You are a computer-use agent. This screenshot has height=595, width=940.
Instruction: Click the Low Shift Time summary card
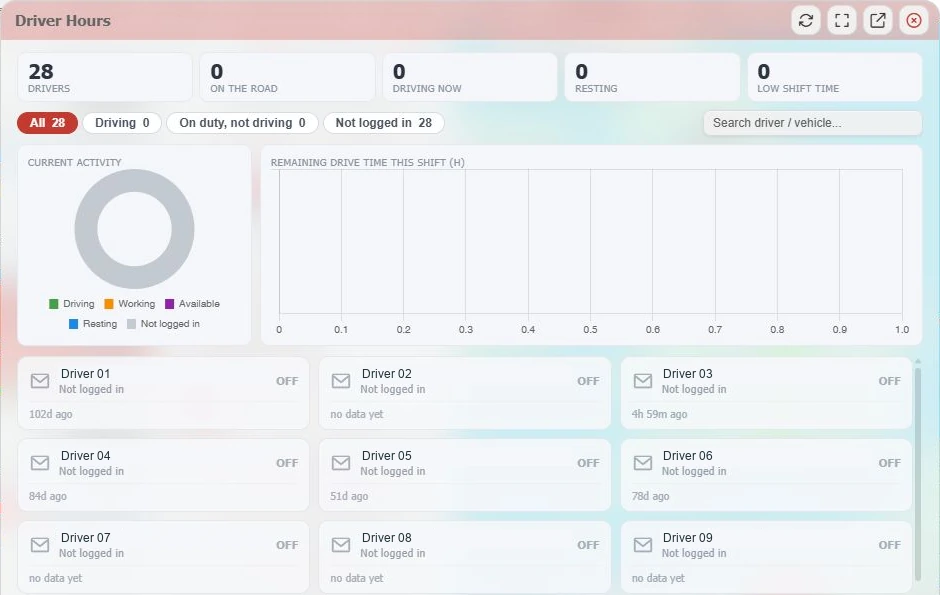pyautogui.click(x=834, y=77)
